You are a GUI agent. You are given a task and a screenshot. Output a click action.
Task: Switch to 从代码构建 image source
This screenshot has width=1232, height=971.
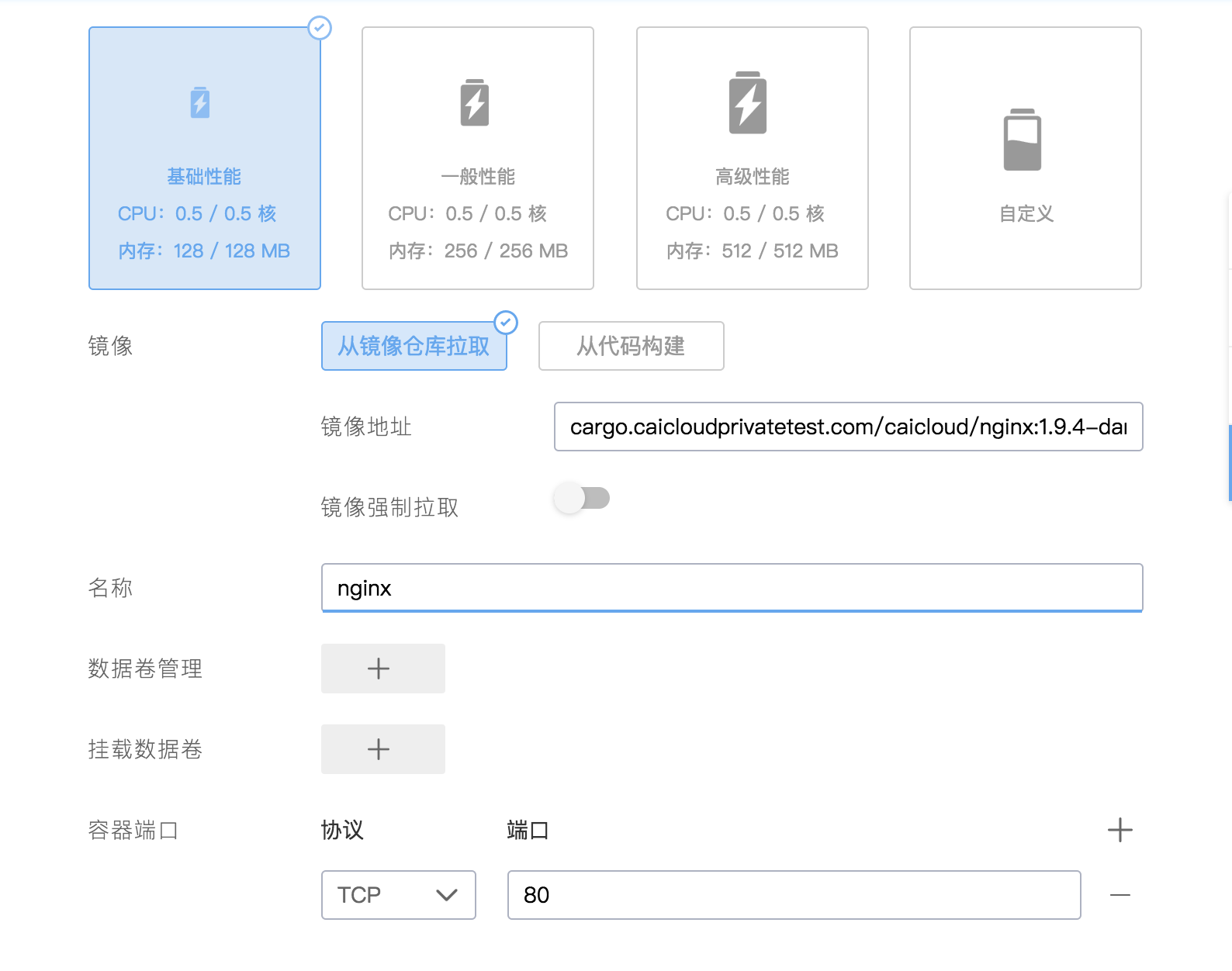coord(631,346)
